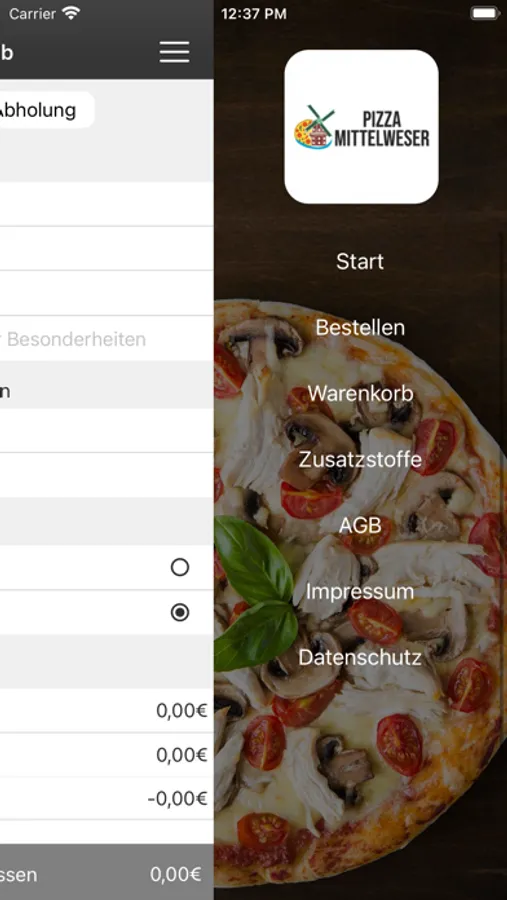Image resolution: width=507 pixels, height=900 pixels.
Task: Tap the Wi-Fi status icon
Action: click(71, 13)
